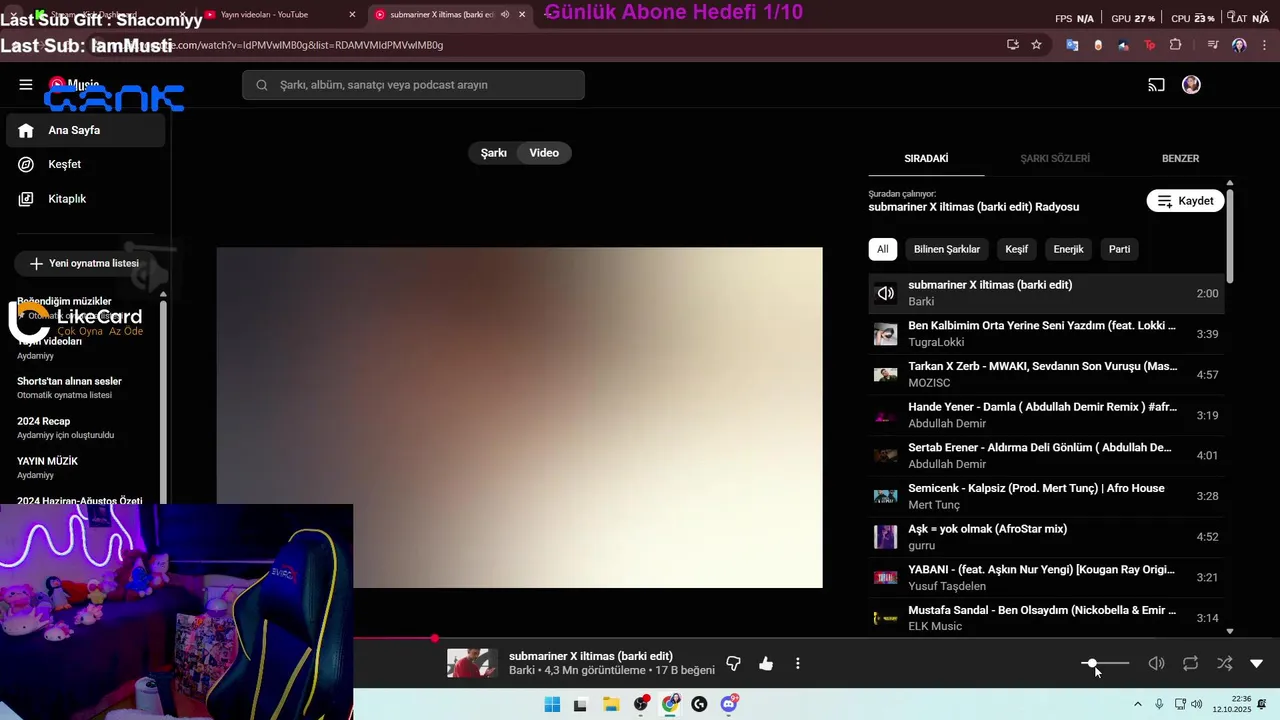
Task: Open File Explorer from the taskbar
Action: point(611,705)
